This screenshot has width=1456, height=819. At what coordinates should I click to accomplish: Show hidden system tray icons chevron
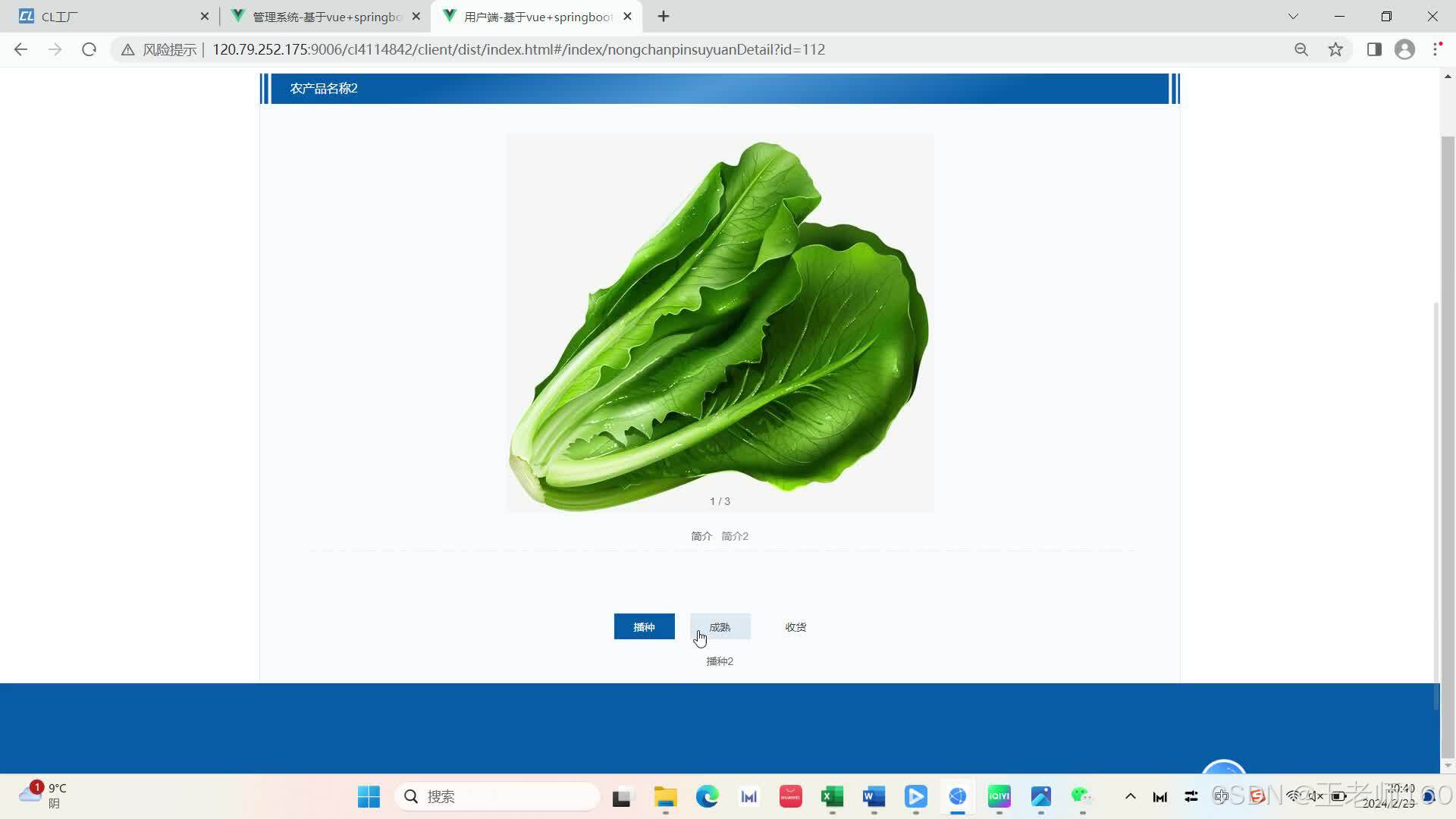(1130, 796)
